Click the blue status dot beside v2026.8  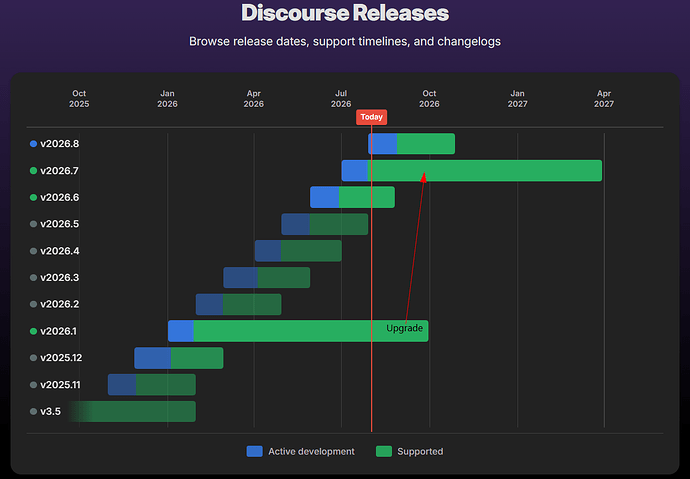pyautogui.click(x=33, y=144)
